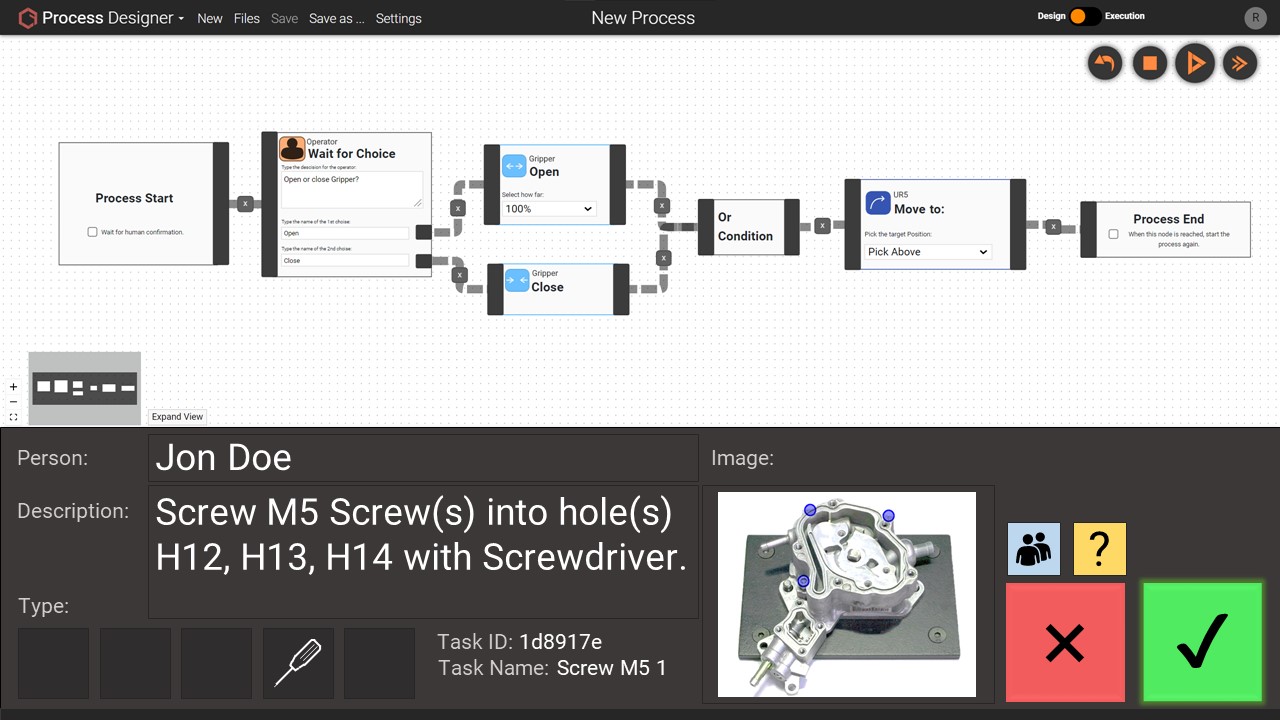Open the Files menu
Viewport: 1280px width, 720px height.
tap(246, 18)
